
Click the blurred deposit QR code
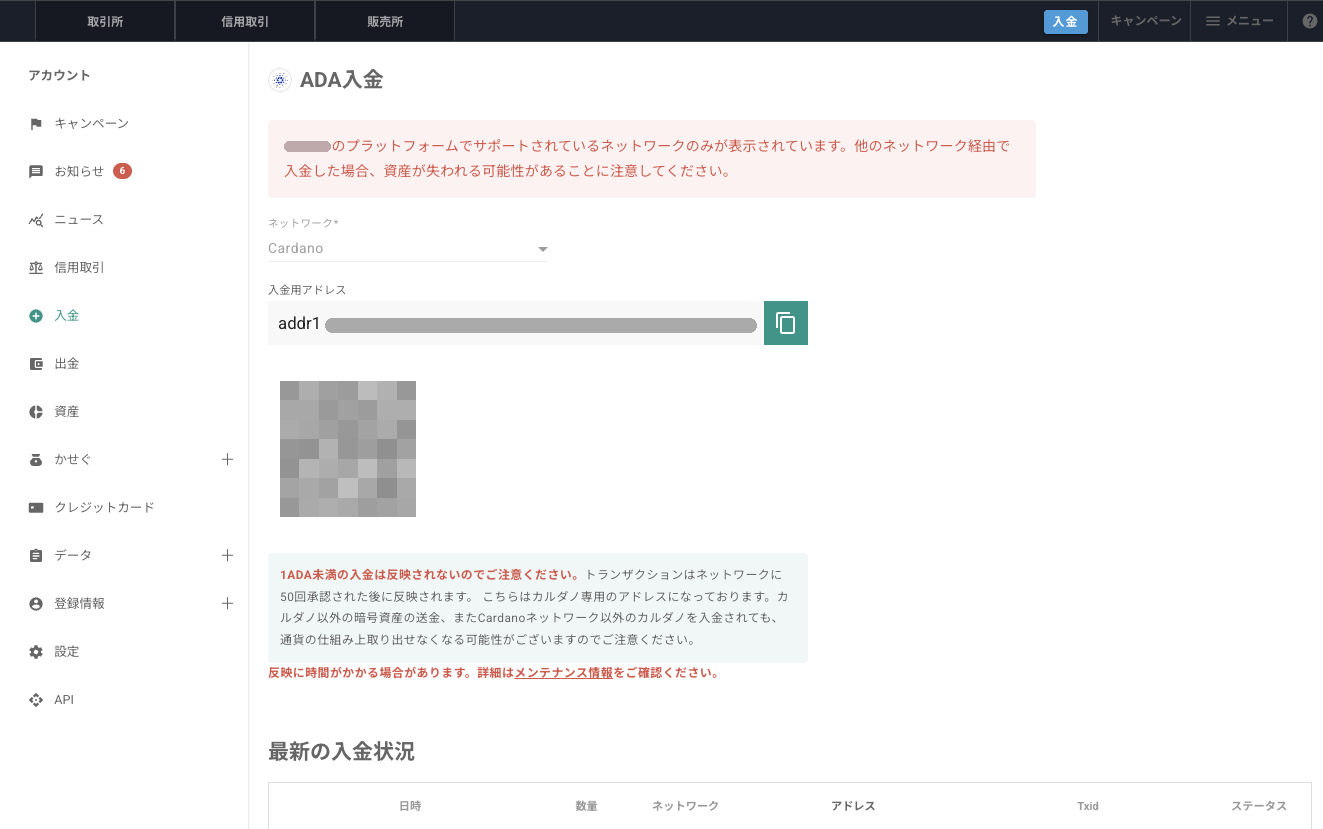(348, 449)
